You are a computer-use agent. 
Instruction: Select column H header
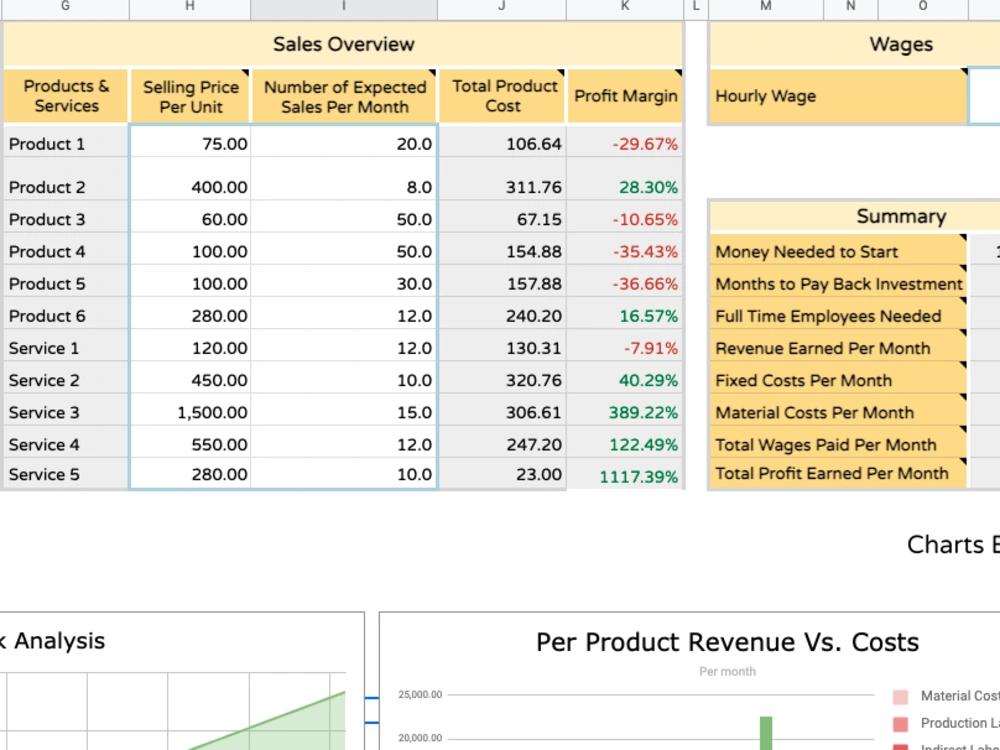[189, 6]
